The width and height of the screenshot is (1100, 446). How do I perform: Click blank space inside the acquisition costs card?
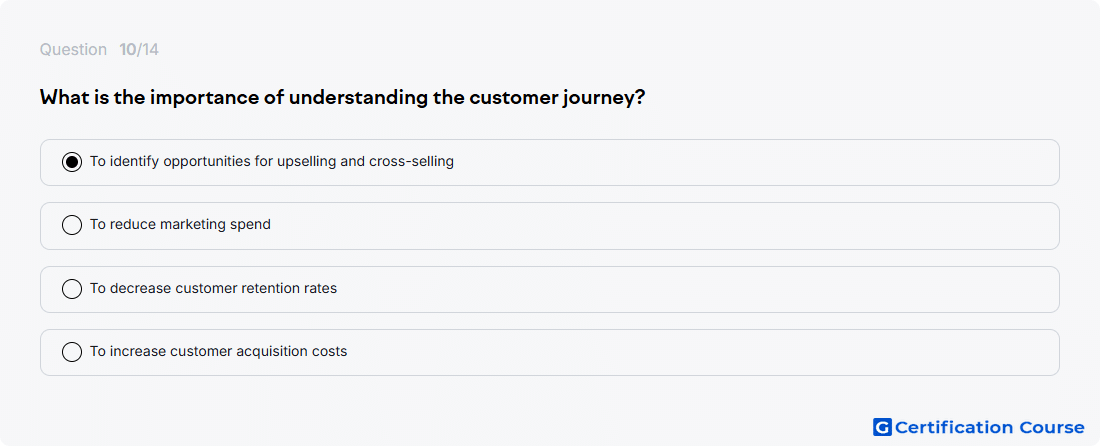tap(702, 352)
